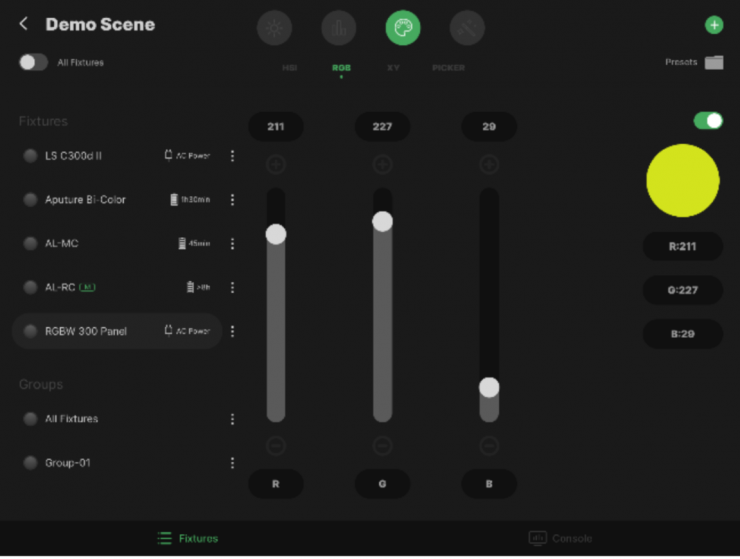Go back using the arrow beside Demo Scene
The width and height of the screenshot is (740, 559).
click(x=24, y=24)
